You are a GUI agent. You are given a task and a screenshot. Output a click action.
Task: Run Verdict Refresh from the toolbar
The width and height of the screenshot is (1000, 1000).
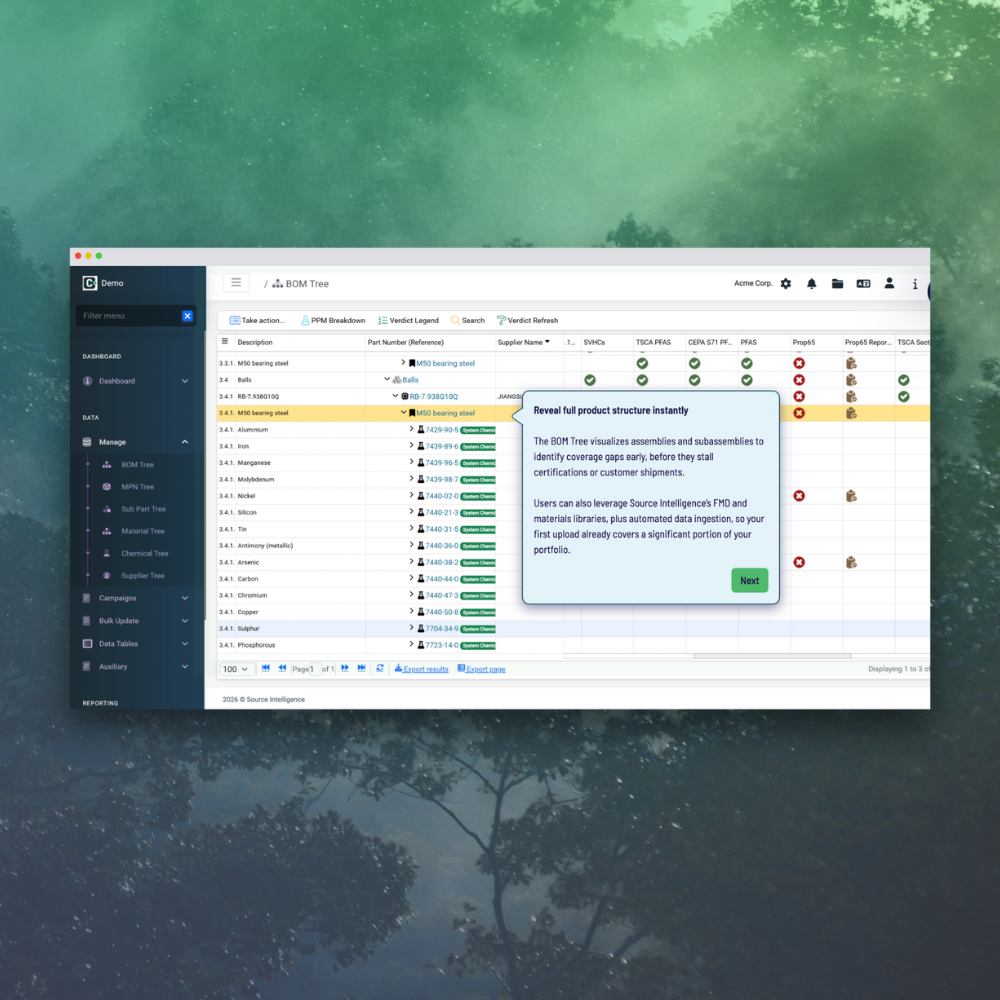pos(527,320)
